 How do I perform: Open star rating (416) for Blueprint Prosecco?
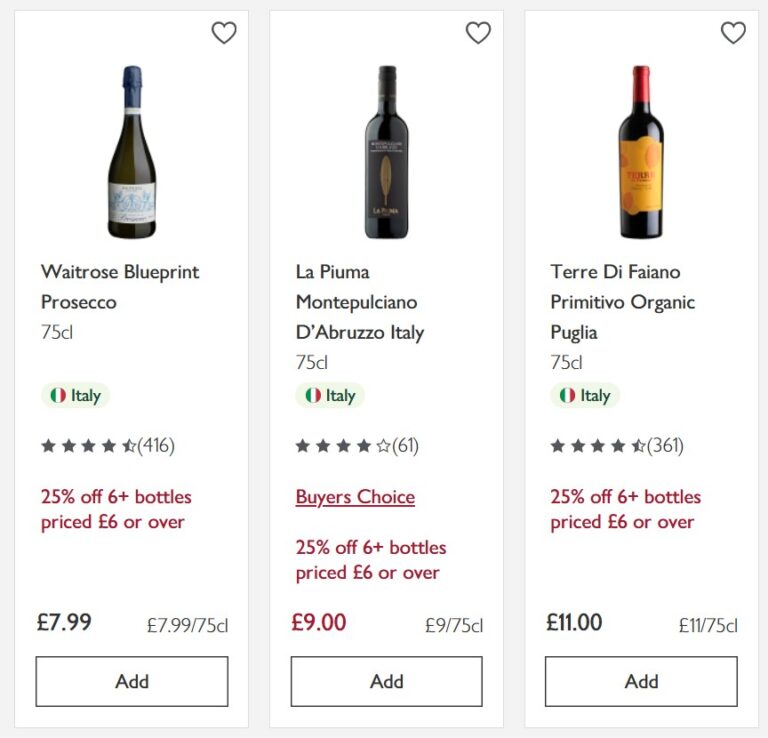coord(108,446)
